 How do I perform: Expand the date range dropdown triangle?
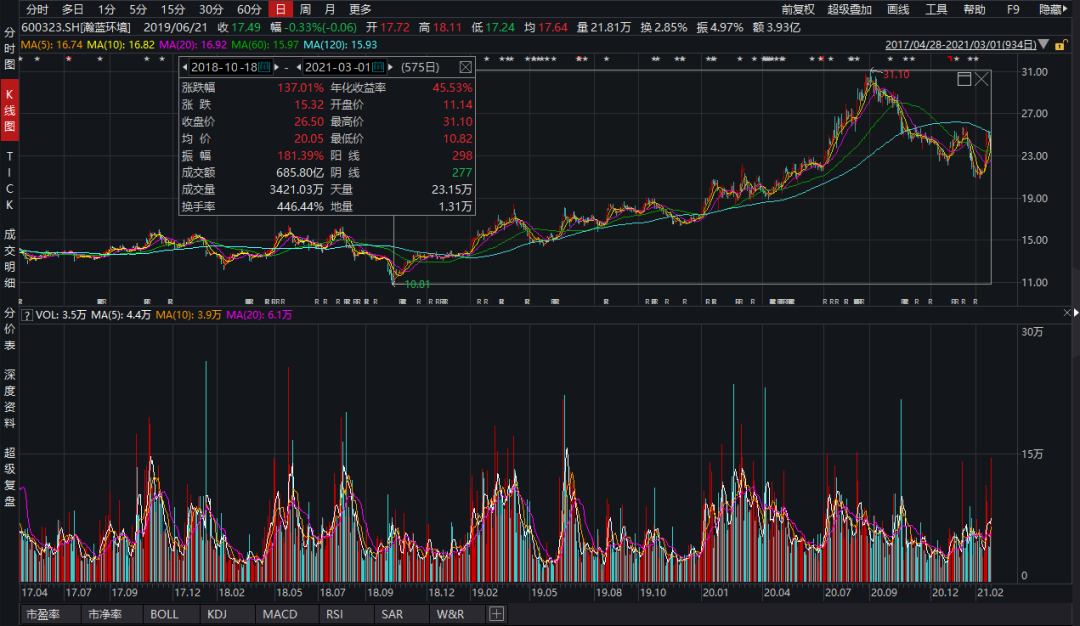click(1043, 45)
